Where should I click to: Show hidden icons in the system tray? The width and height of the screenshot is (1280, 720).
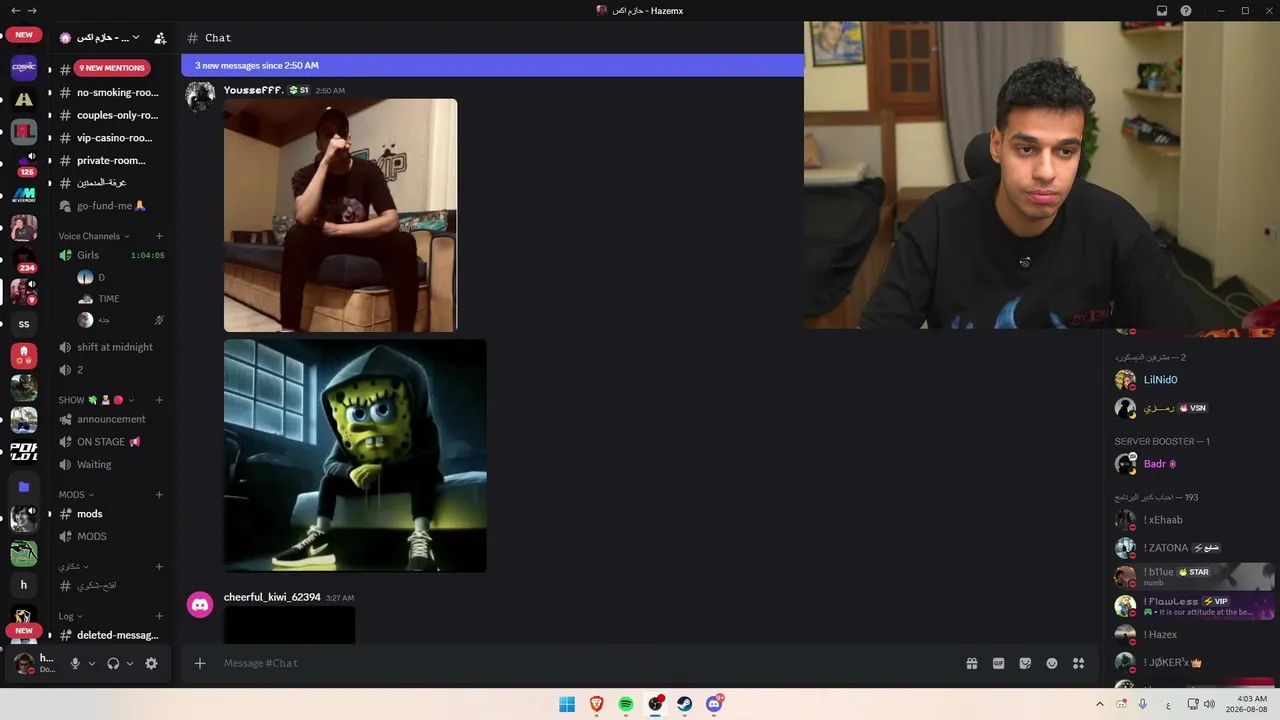coord(1100,704)
